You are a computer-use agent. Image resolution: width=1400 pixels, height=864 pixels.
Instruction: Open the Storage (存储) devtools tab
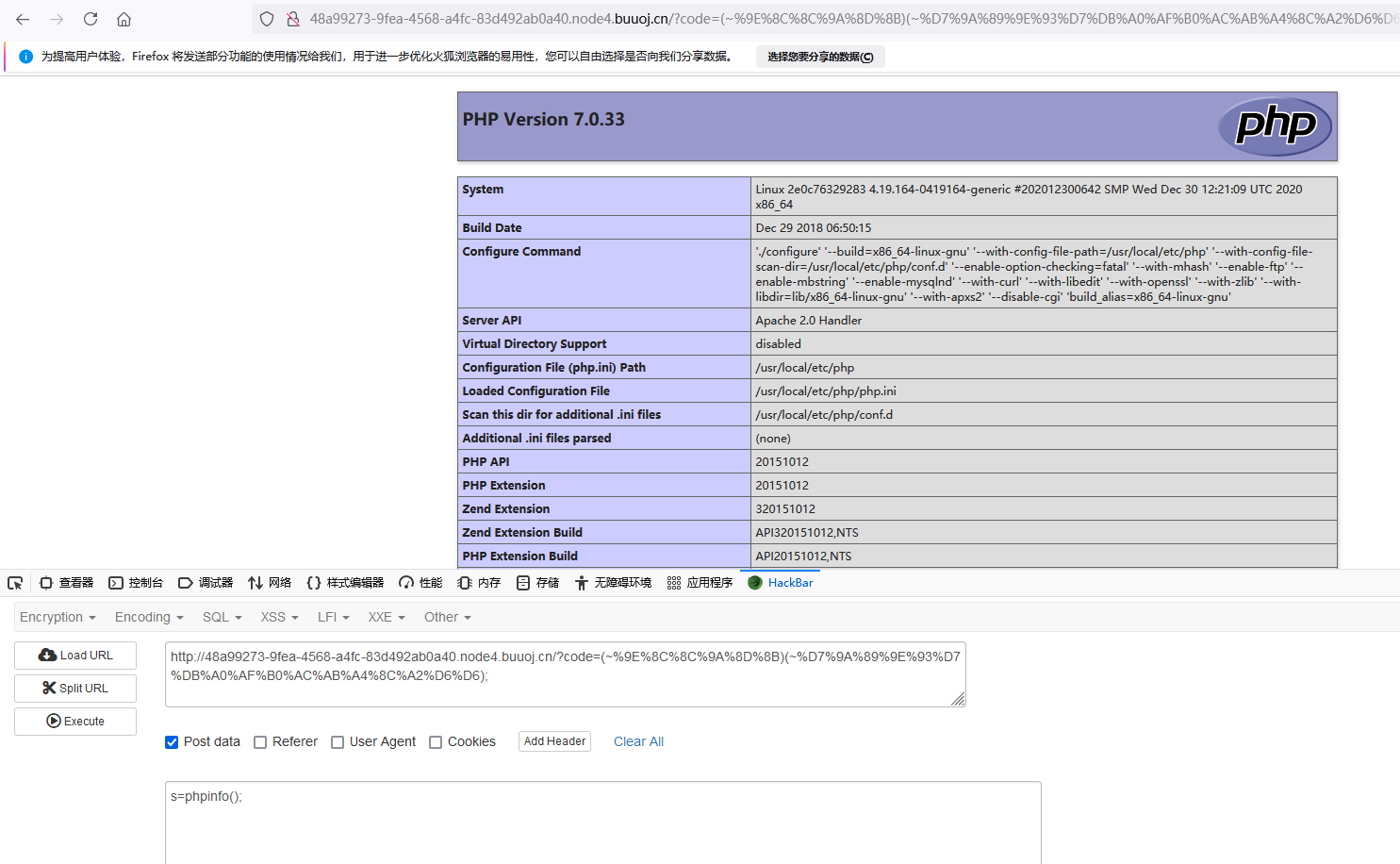click(x=537, y=583)
